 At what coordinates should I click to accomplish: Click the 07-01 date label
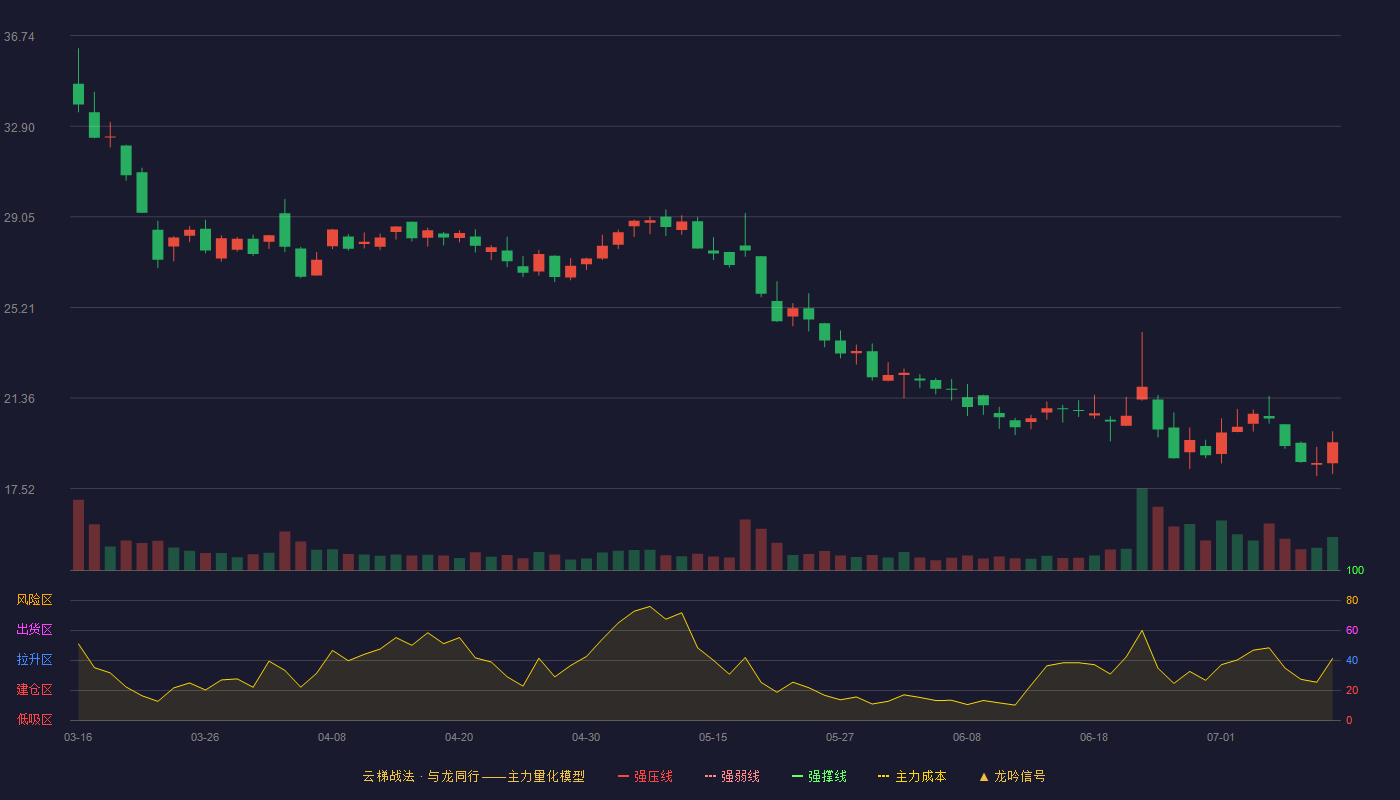click(x=1221, y=737)
